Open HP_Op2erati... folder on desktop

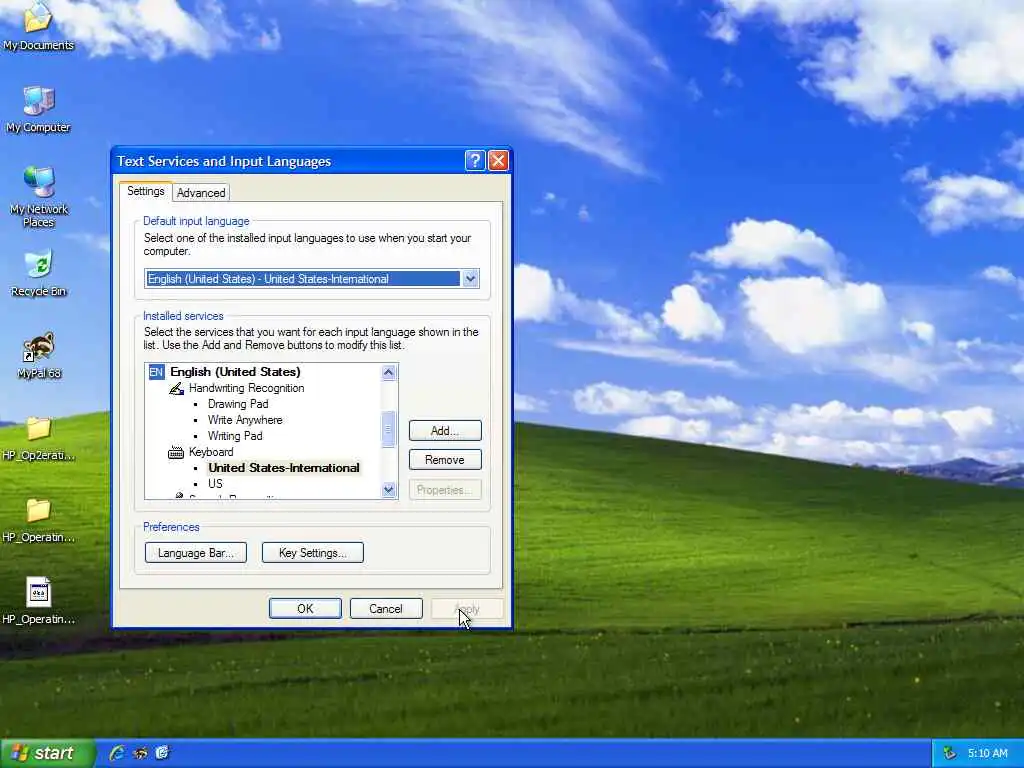click(x=39, y=438)
